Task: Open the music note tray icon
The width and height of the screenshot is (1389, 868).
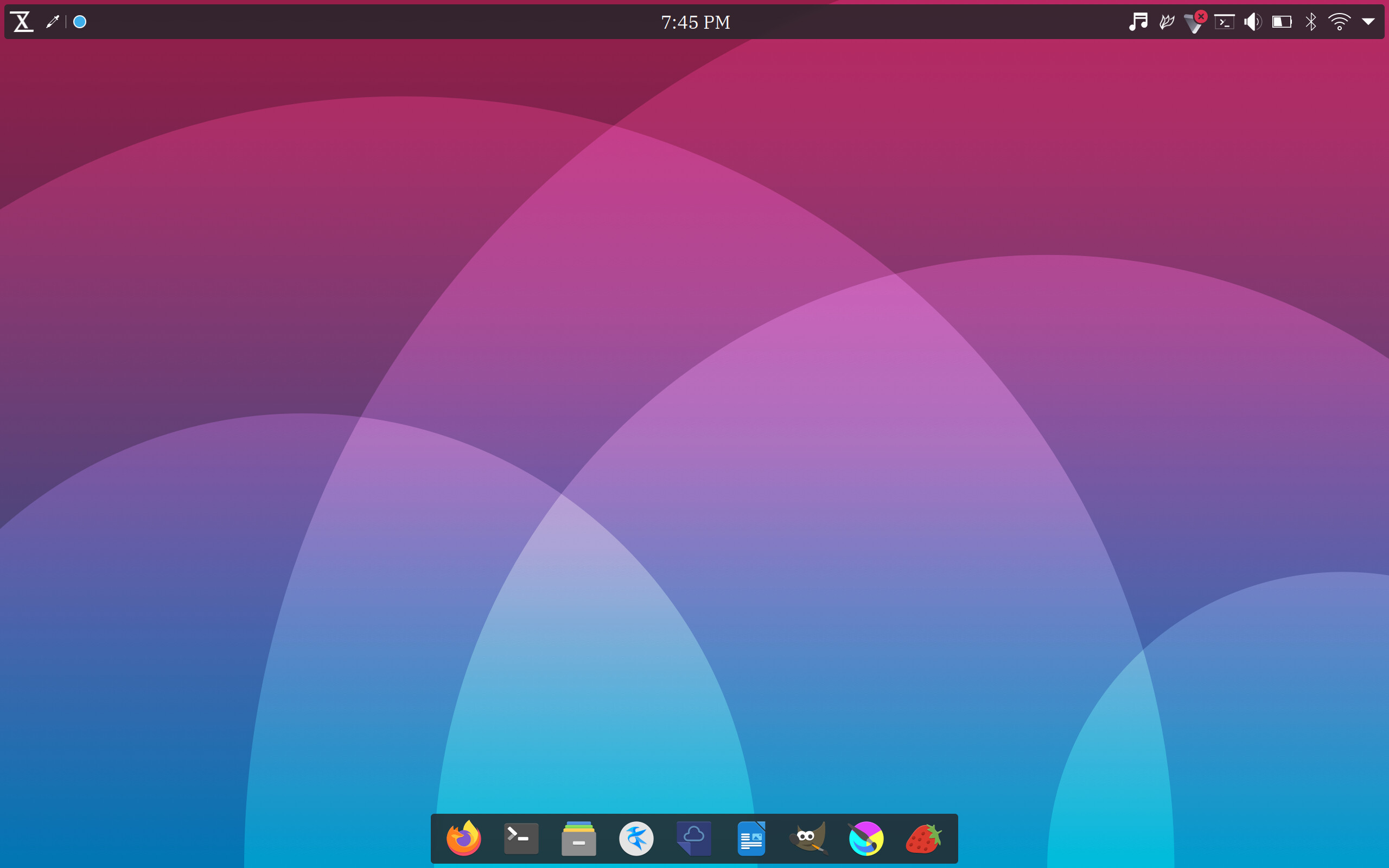Action: click(x=1138, y=22)
